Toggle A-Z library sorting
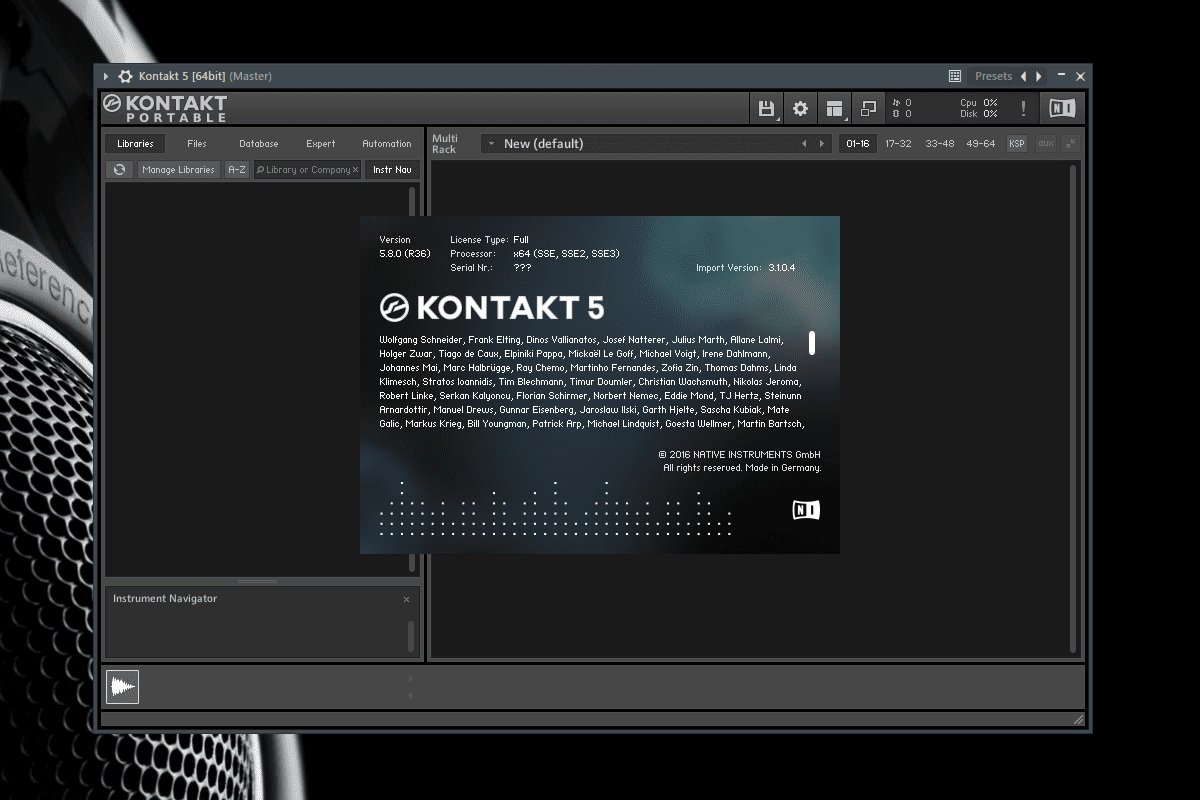Viewport: 1200px width, 800px height. point(237,170)
